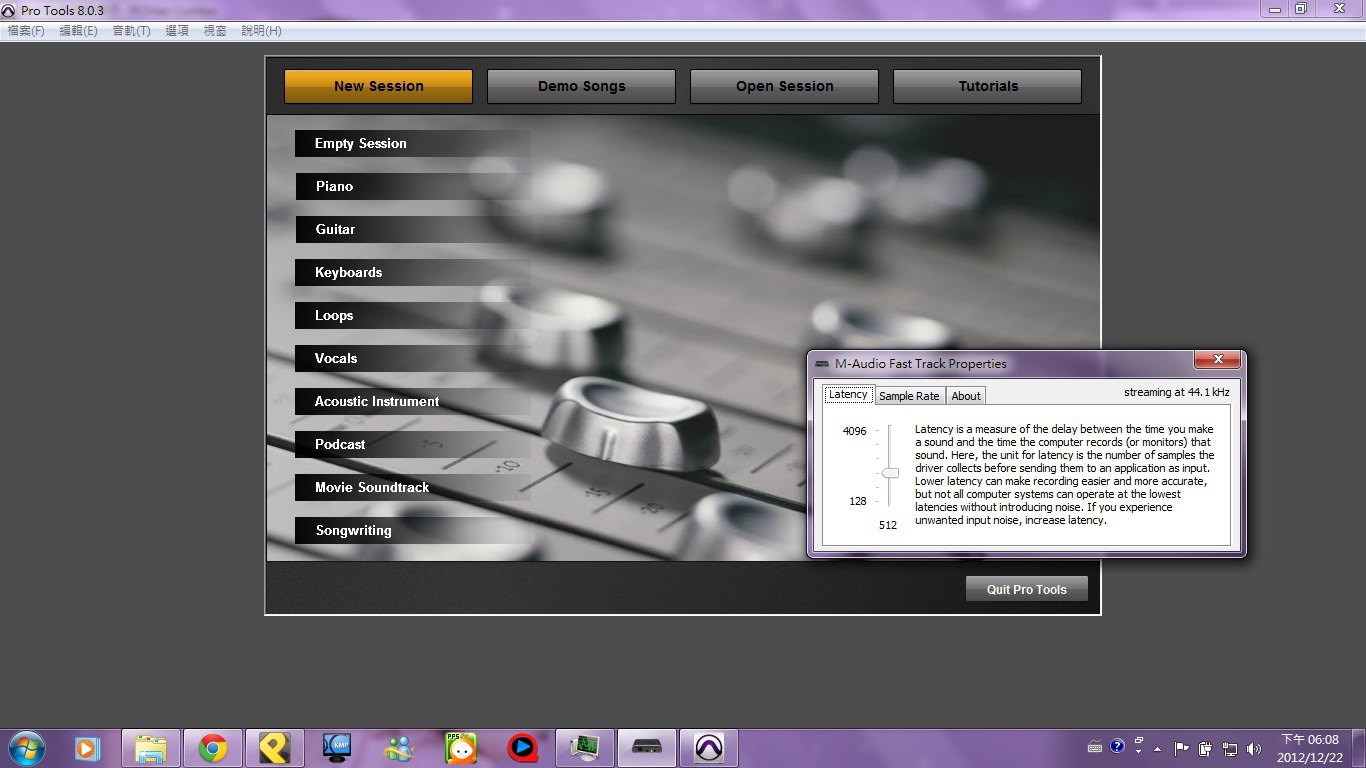Viewport: 1366px width, 768px height.
Task: Open Windows Explorer folder icon in taskbar
Action: pyautogui.click(x=151, y=748)
